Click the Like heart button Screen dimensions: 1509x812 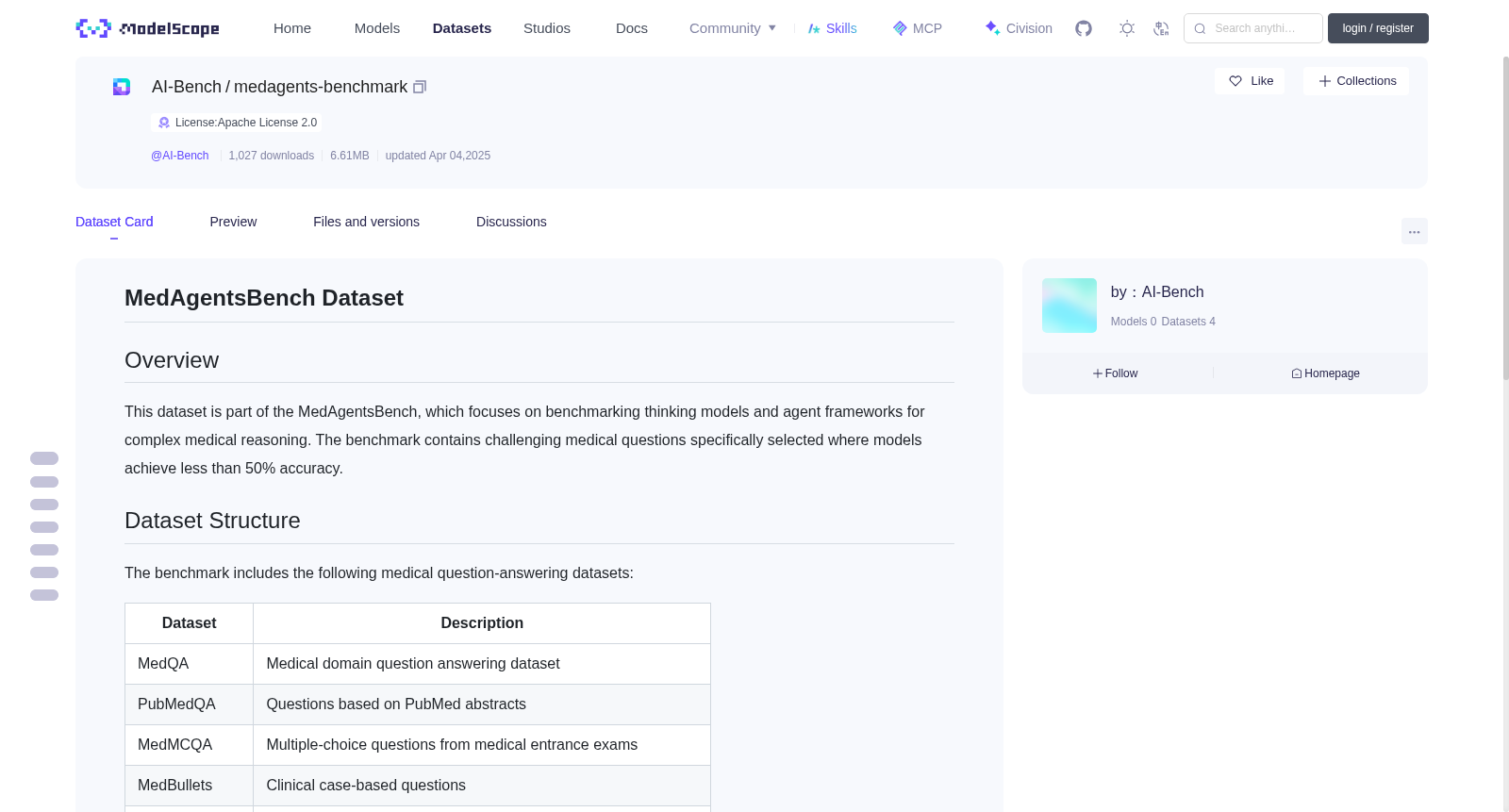coord(1250,81)
